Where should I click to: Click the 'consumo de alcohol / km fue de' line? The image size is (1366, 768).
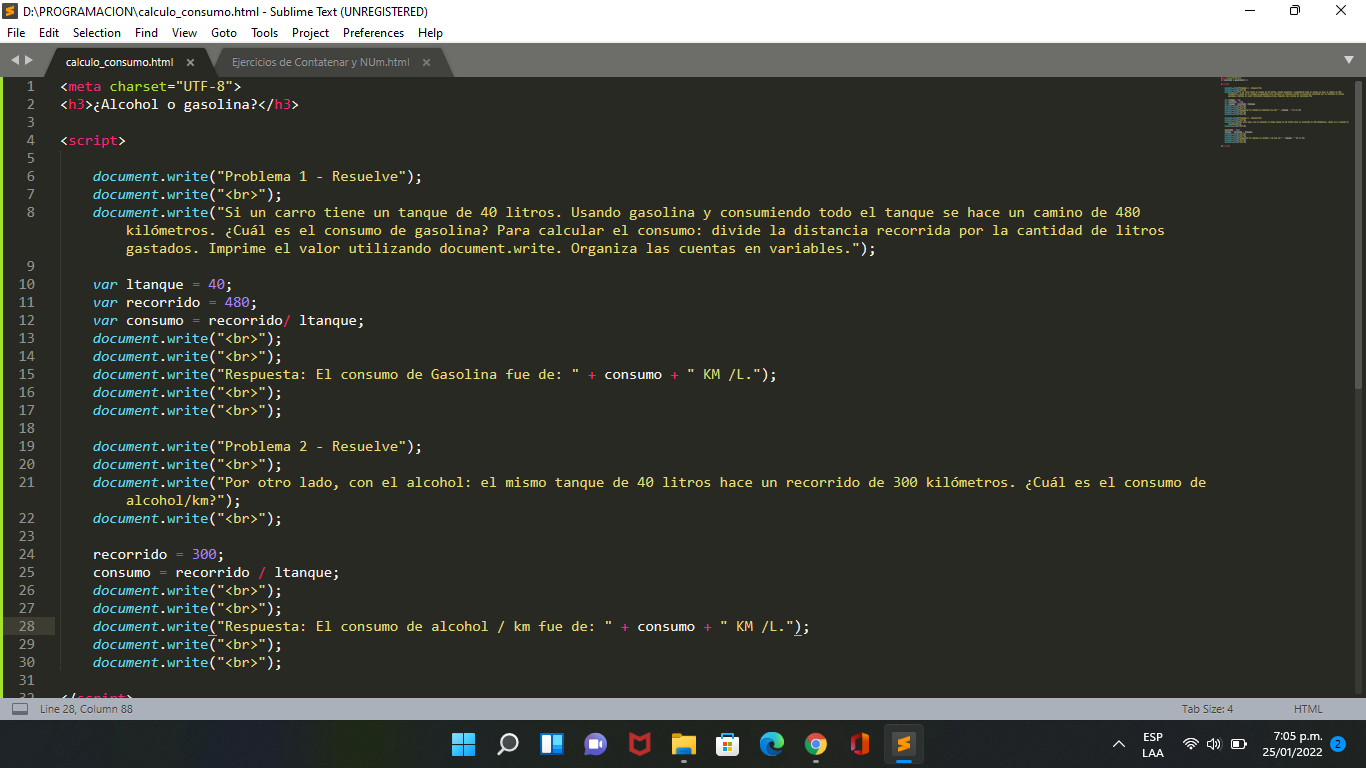click(x=451, y=626)
